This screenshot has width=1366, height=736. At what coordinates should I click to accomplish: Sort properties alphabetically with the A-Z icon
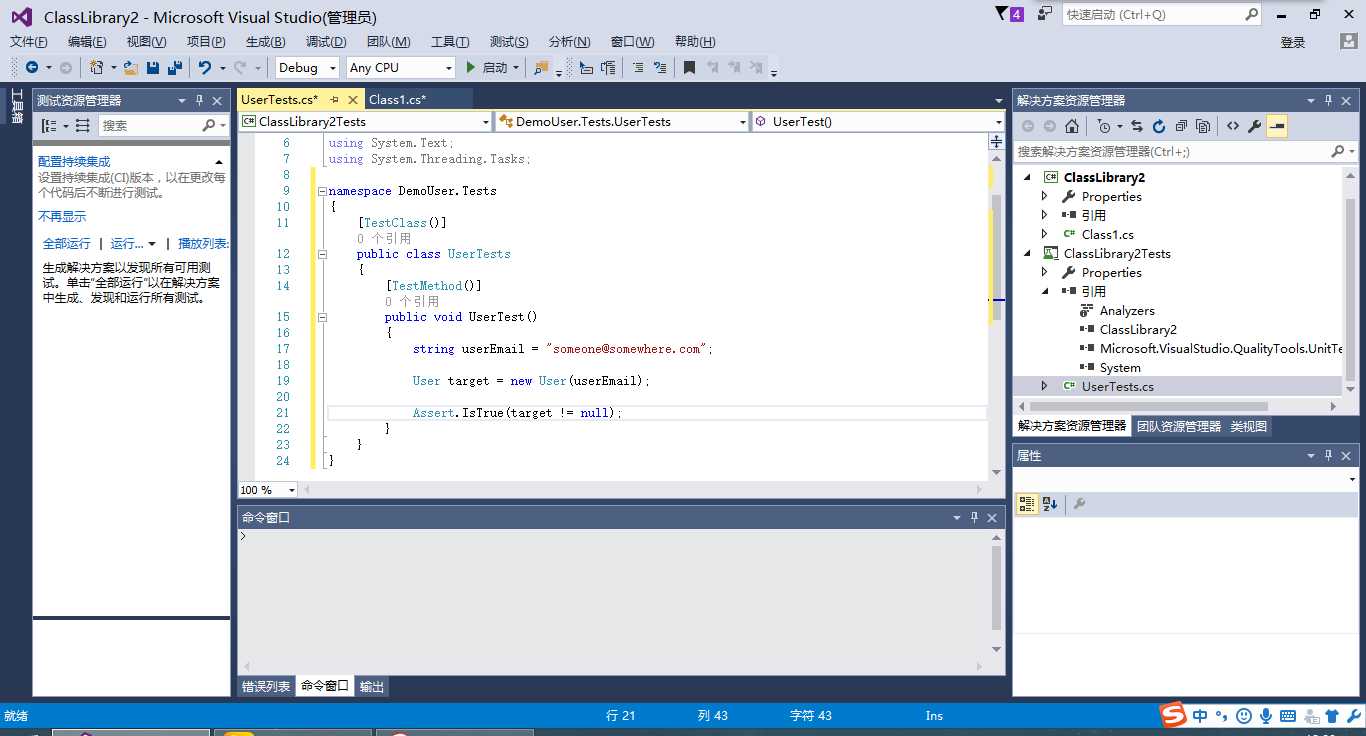pos(1050,504)
